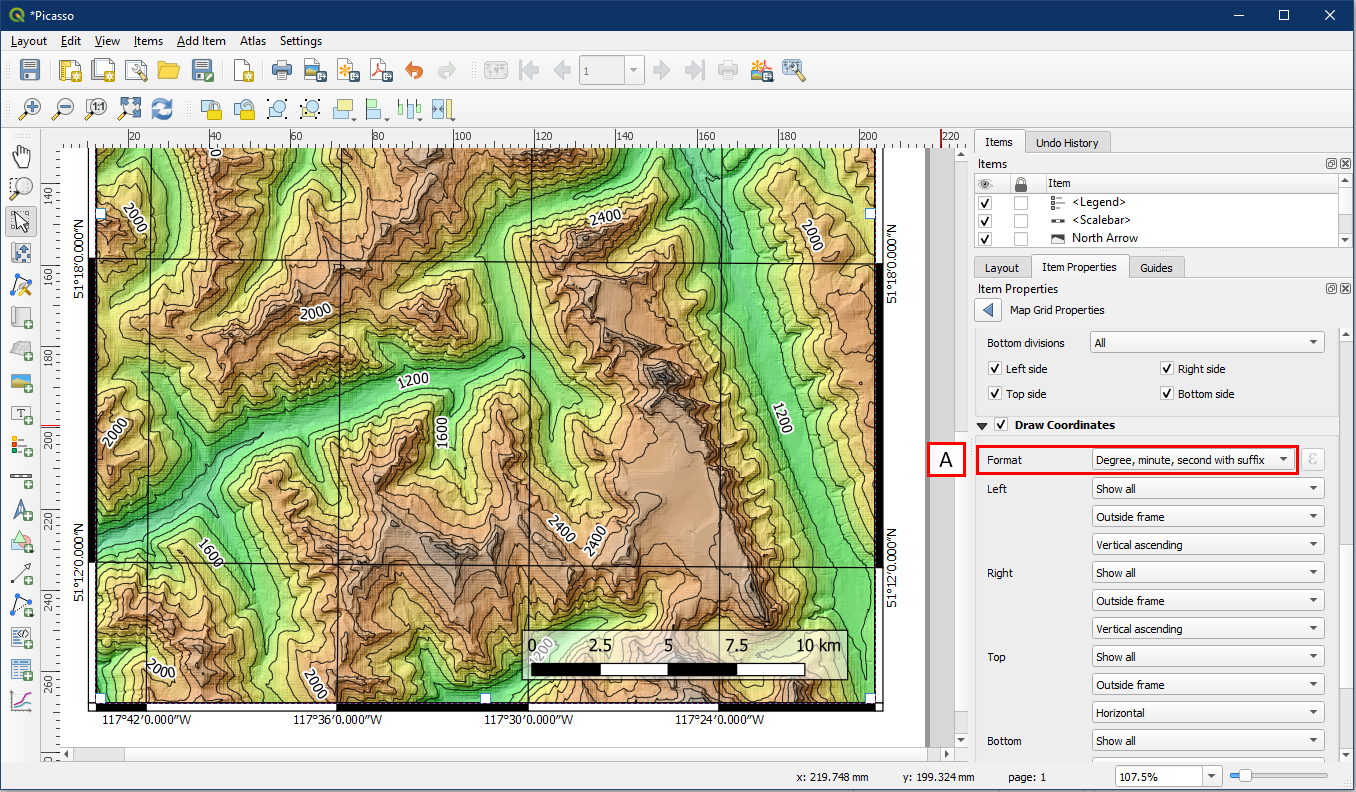Select the <Legend> item in list

(x=1098, y=202)
